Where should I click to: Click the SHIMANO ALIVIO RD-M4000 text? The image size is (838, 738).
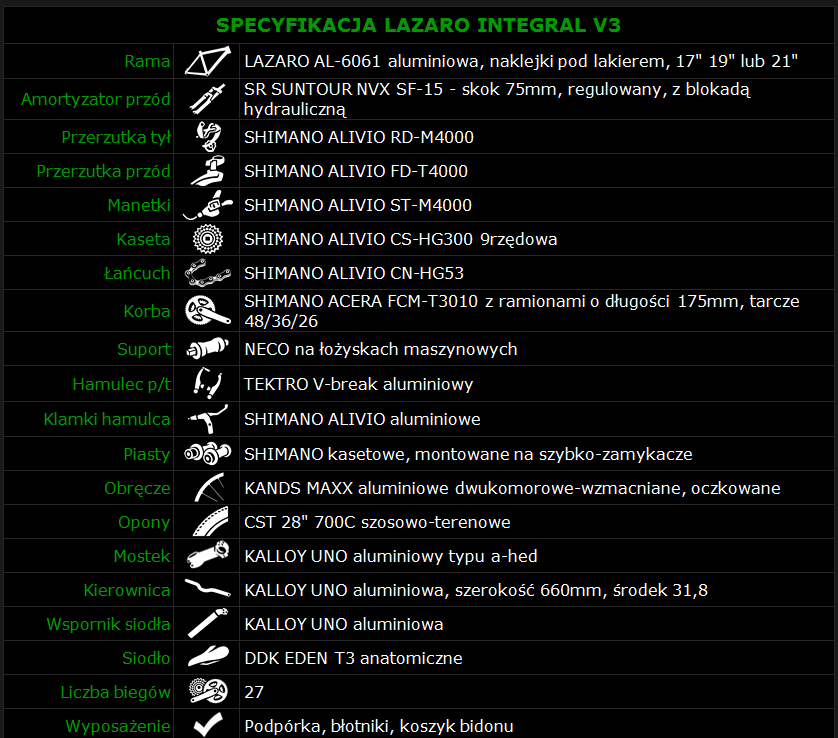click(359, 137)
